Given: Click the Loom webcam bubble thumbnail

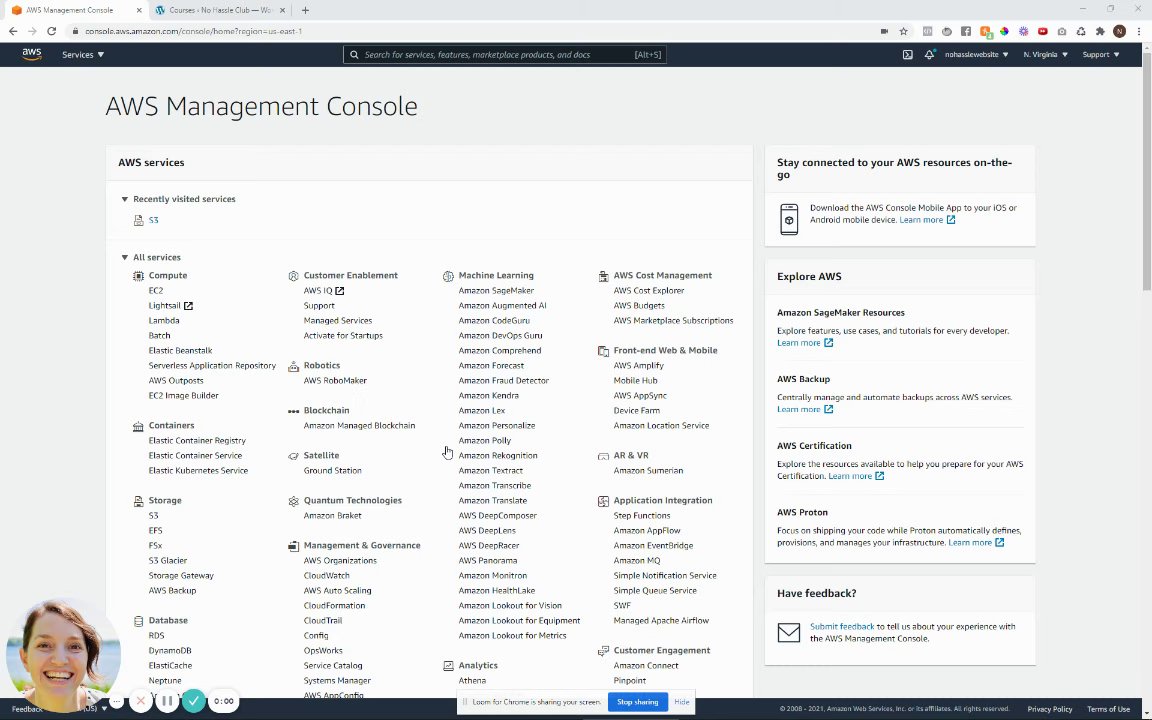Looking at the screenshot, I should [x=63, y=655].
